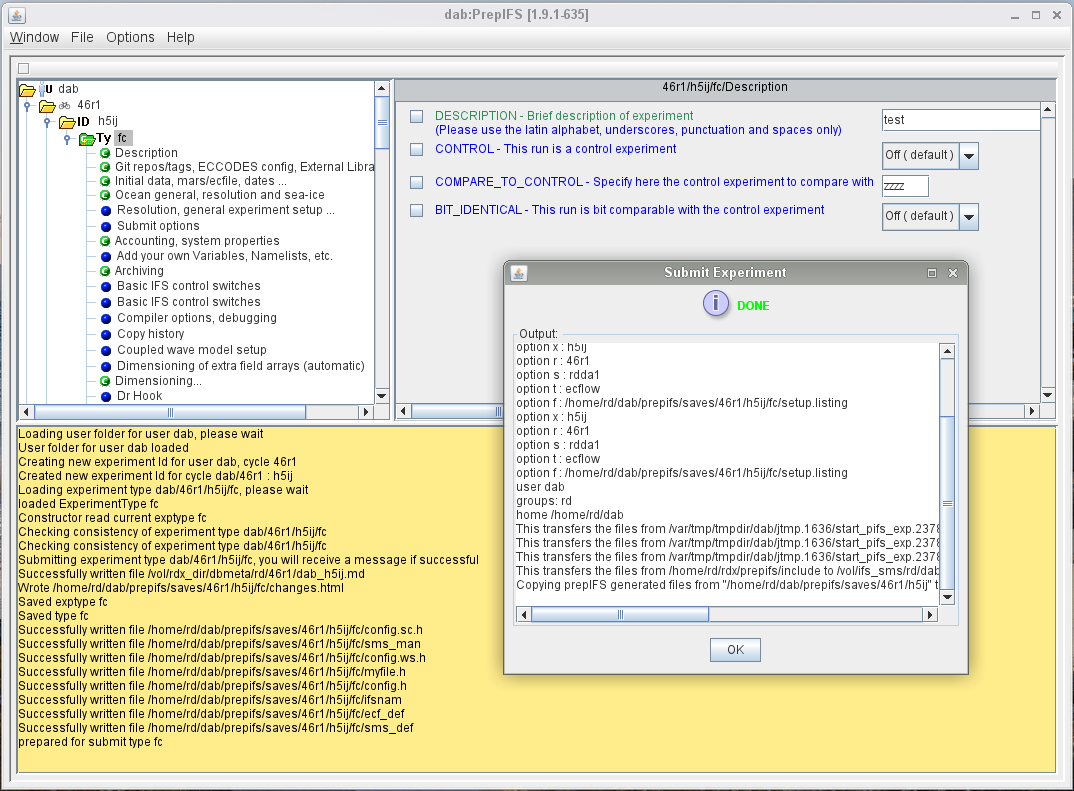This screenshot has width=1074, height=791.
Task: Click the COMPARE_TO_CONTROL field containing zzzz
Action: click(906, 186)
